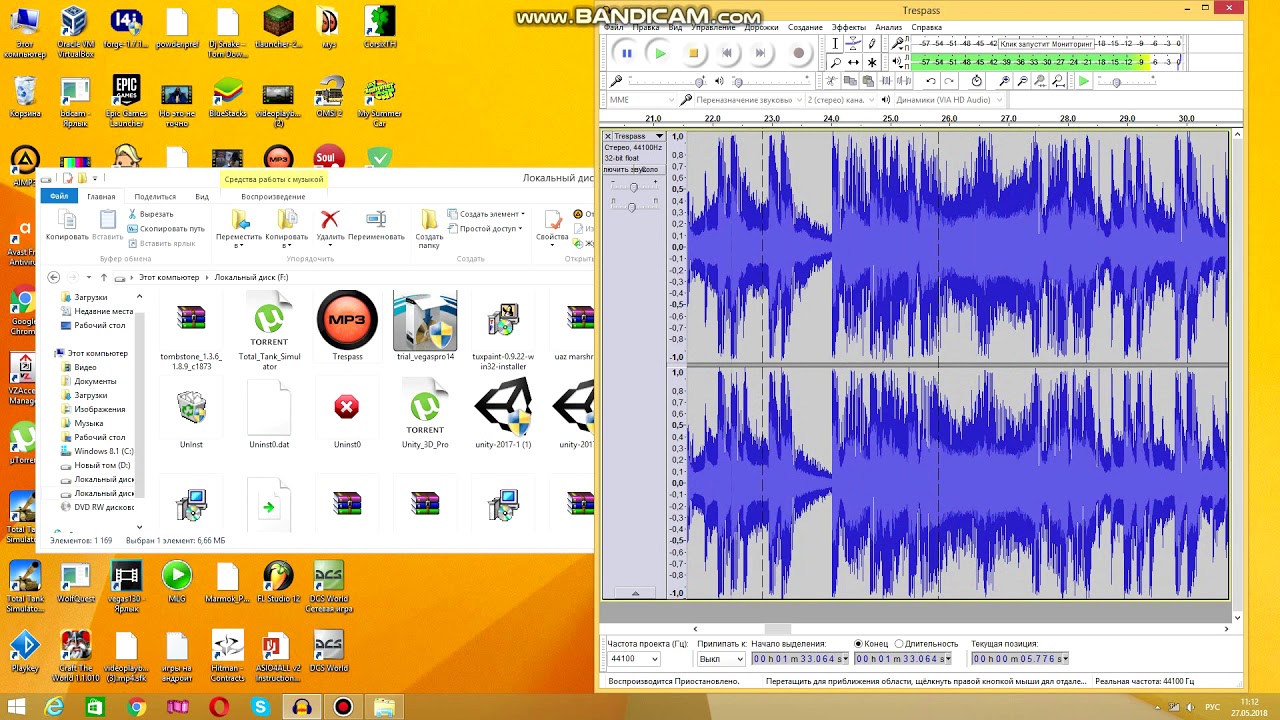The image size is (1280, 720).
Task: Open the Эффекты menu in Audacity
Action: point(848,27)
